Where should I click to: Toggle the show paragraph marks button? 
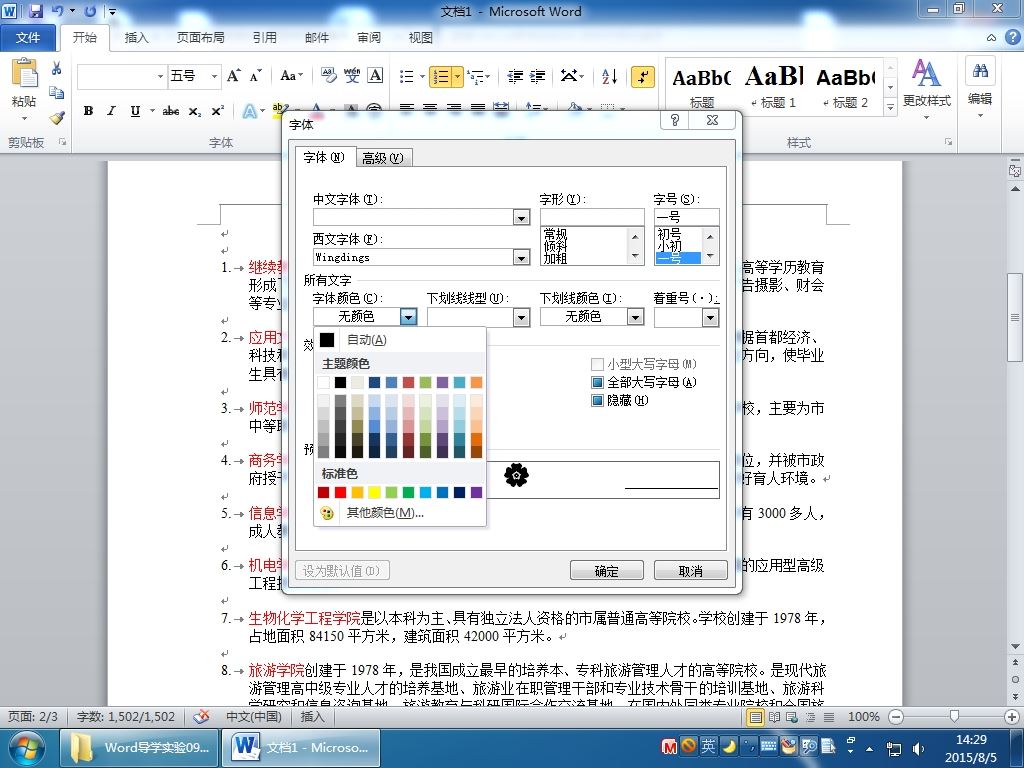pyautogui.click(x=643, y=76)
